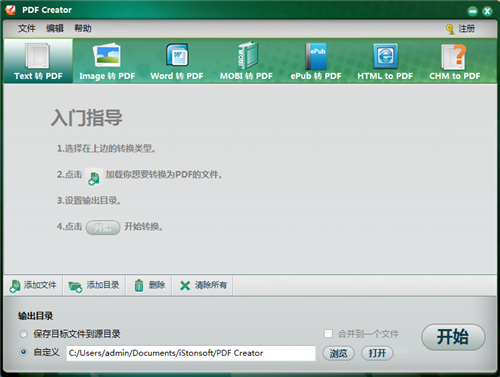Open the 帮助 menu
The height and width of the screenshot is (377, 500).
click(83, 28)
